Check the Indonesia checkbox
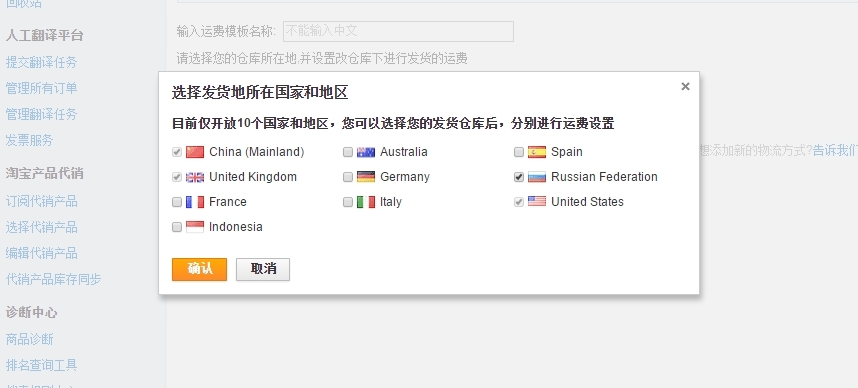 [177, 227]
